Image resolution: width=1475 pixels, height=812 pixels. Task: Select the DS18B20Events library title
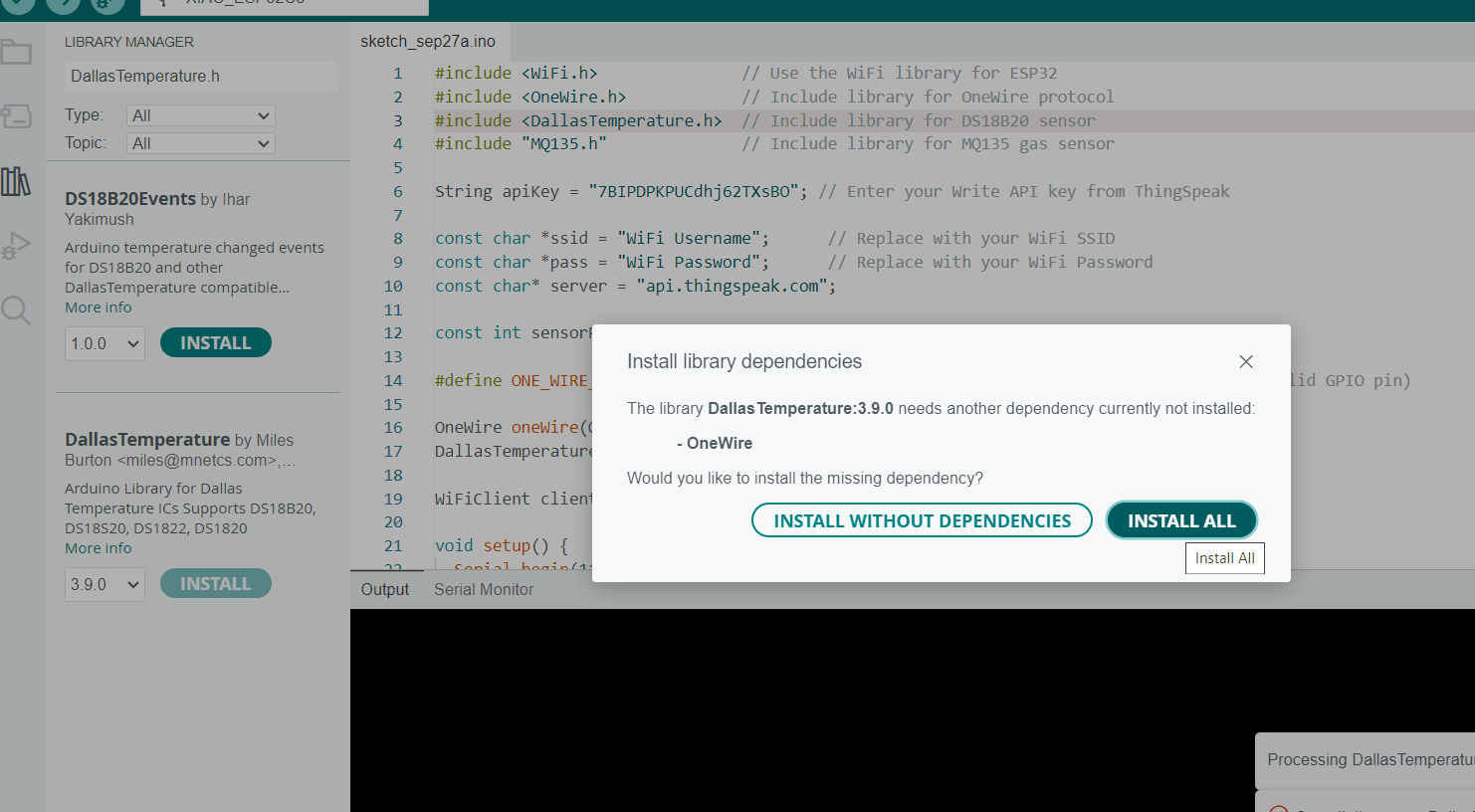(x=130, y=199)
